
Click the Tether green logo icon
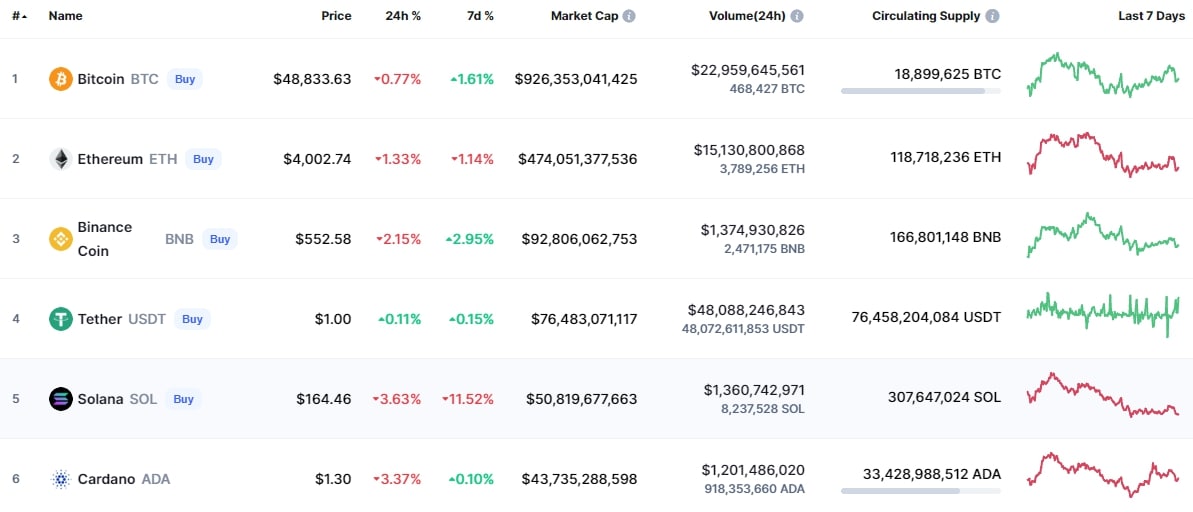[61, 319]
